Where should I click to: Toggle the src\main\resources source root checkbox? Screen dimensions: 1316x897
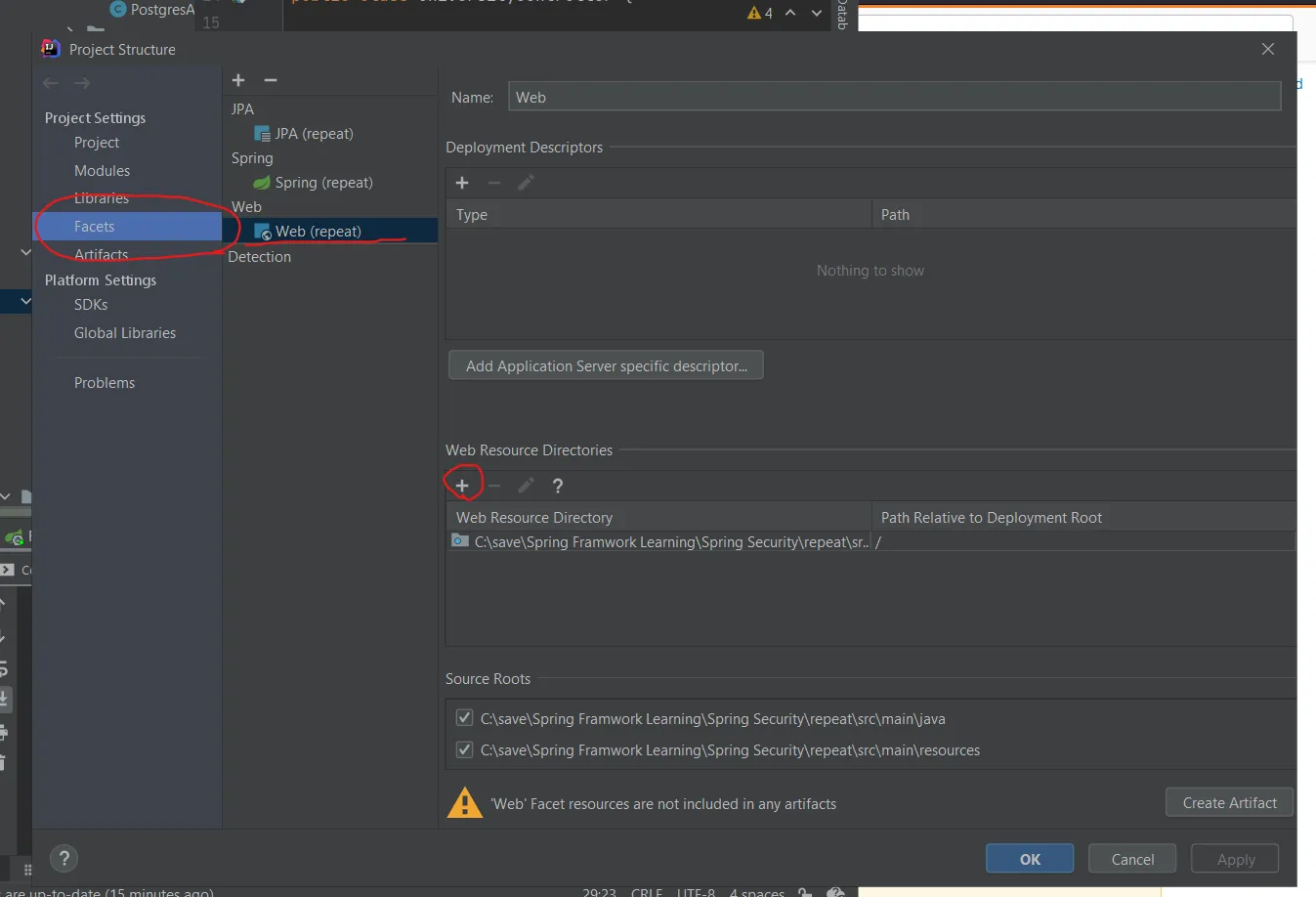tap(465, 749)
